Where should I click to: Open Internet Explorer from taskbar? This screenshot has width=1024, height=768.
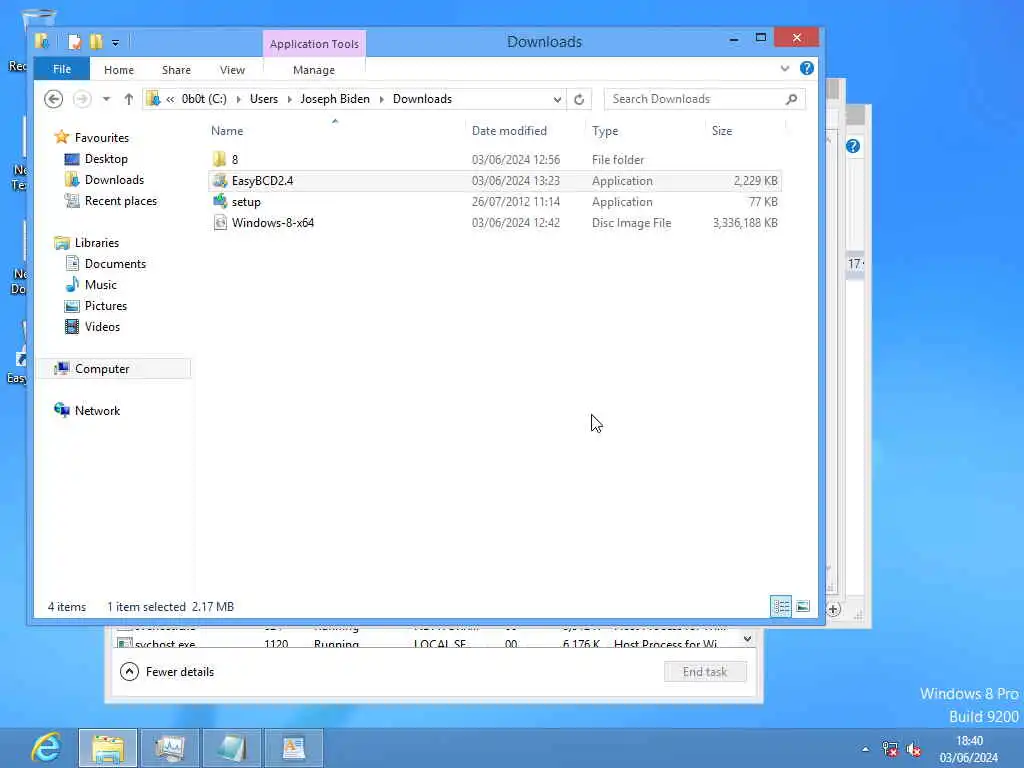[x=46, y=748]
